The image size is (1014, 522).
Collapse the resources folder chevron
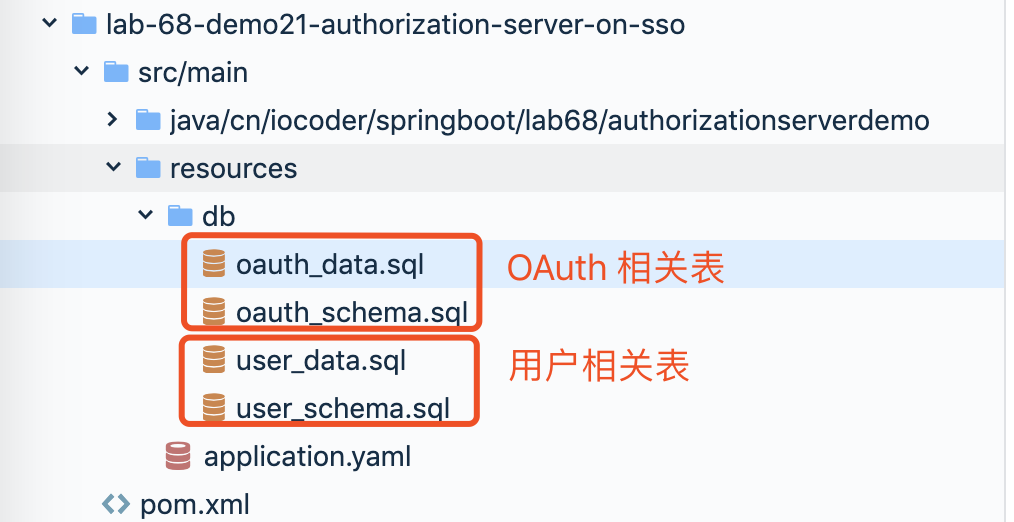click(113, 168)
